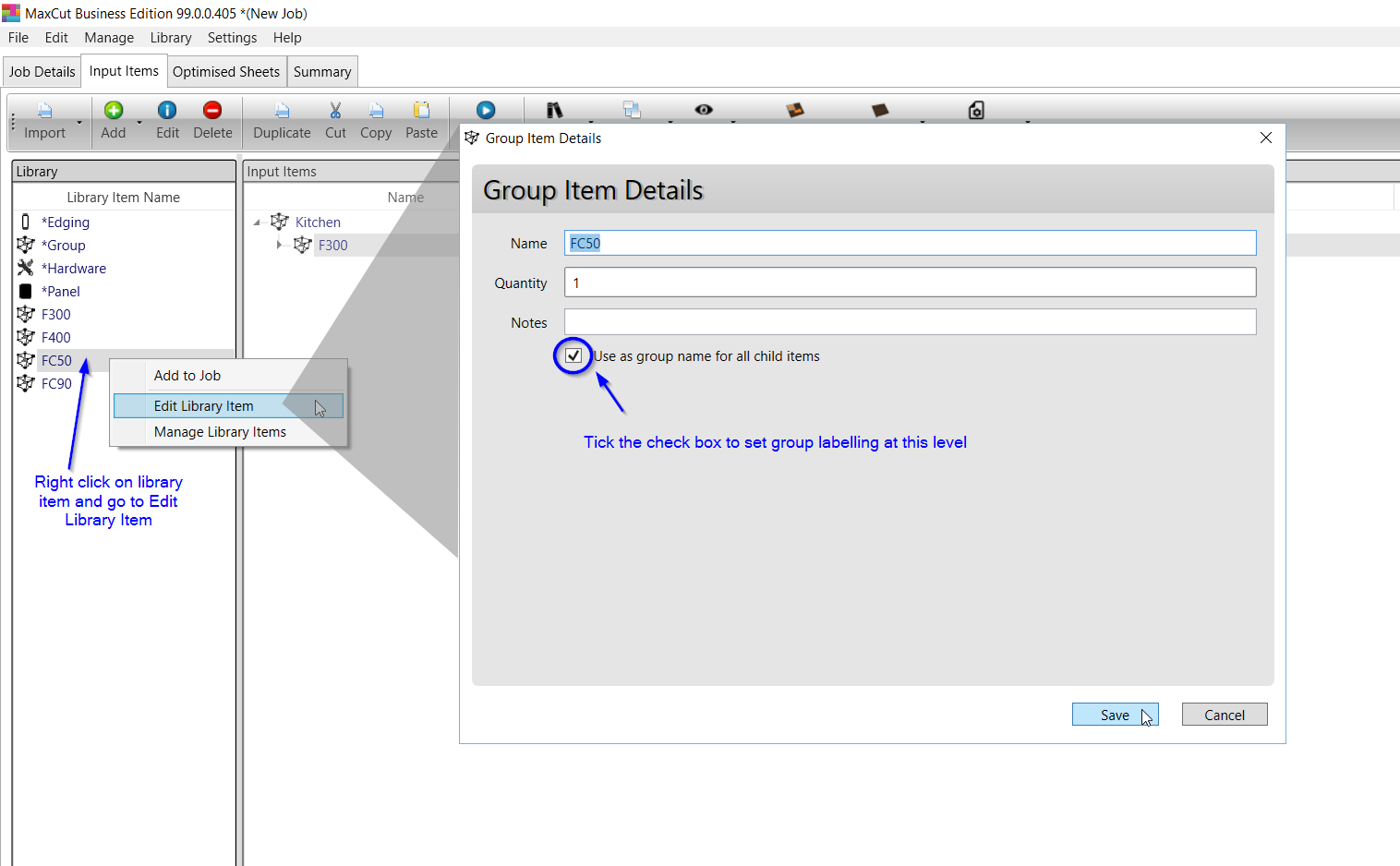Click the F400 group icon in Library
The height and width of the screenshot is (866, 1400).
(x=26, y=338)
